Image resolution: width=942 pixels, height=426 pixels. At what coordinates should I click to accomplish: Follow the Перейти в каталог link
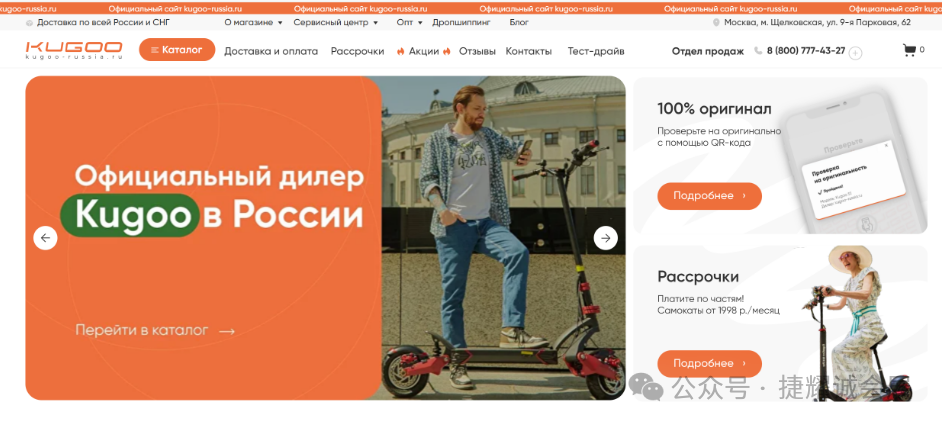155,330
